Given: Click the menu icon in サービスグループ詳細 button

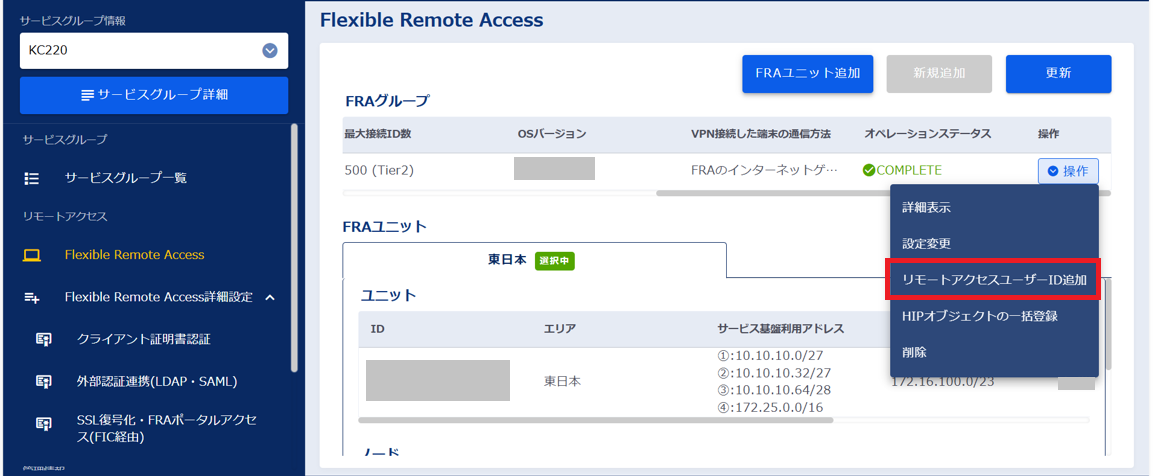Looking at the screenshot, I should click(88, 95).
